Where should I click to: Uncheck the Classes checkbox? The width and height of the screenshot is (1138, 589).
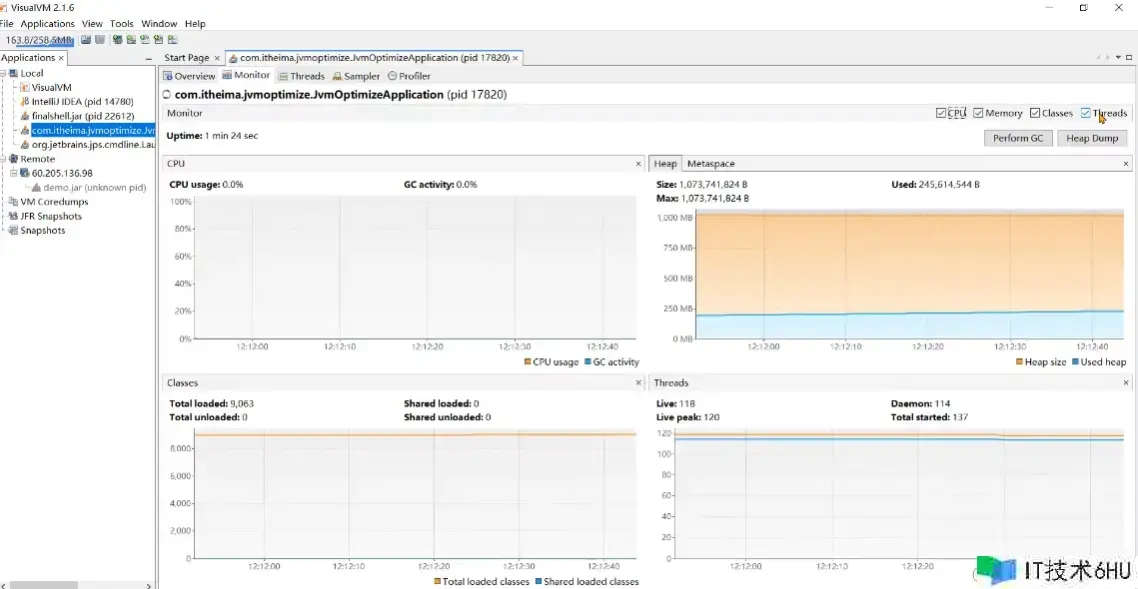tap(1035, 113)
